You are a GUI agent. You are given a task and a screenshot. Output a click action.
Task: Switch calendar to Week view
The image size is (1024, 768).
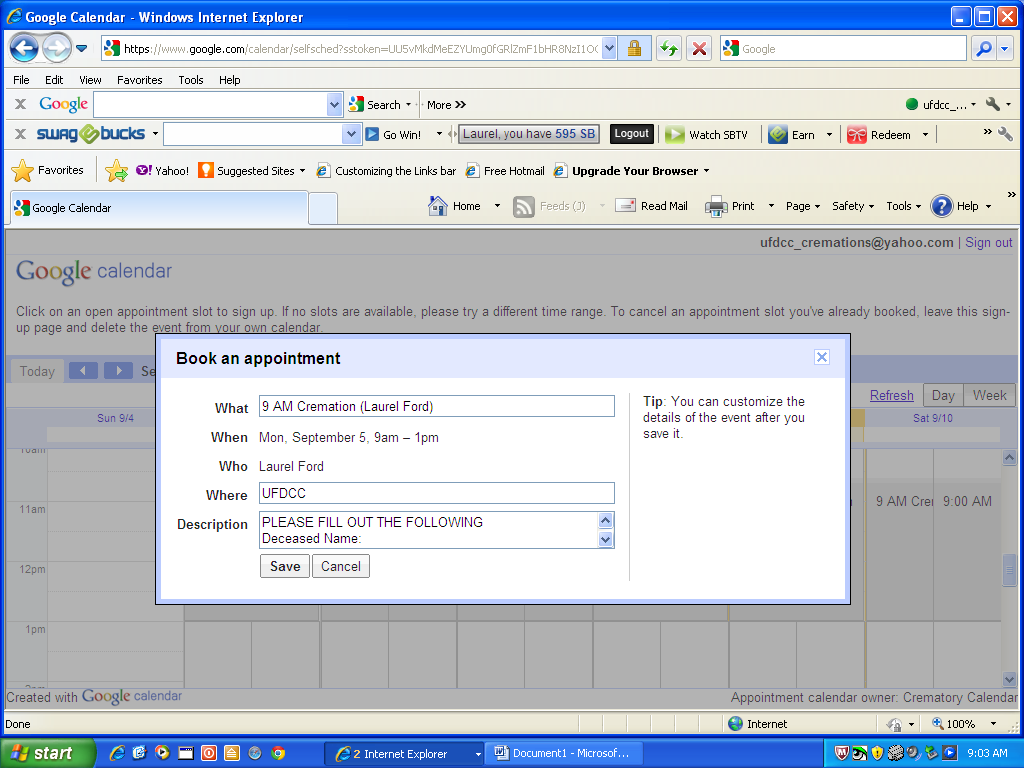989,395
